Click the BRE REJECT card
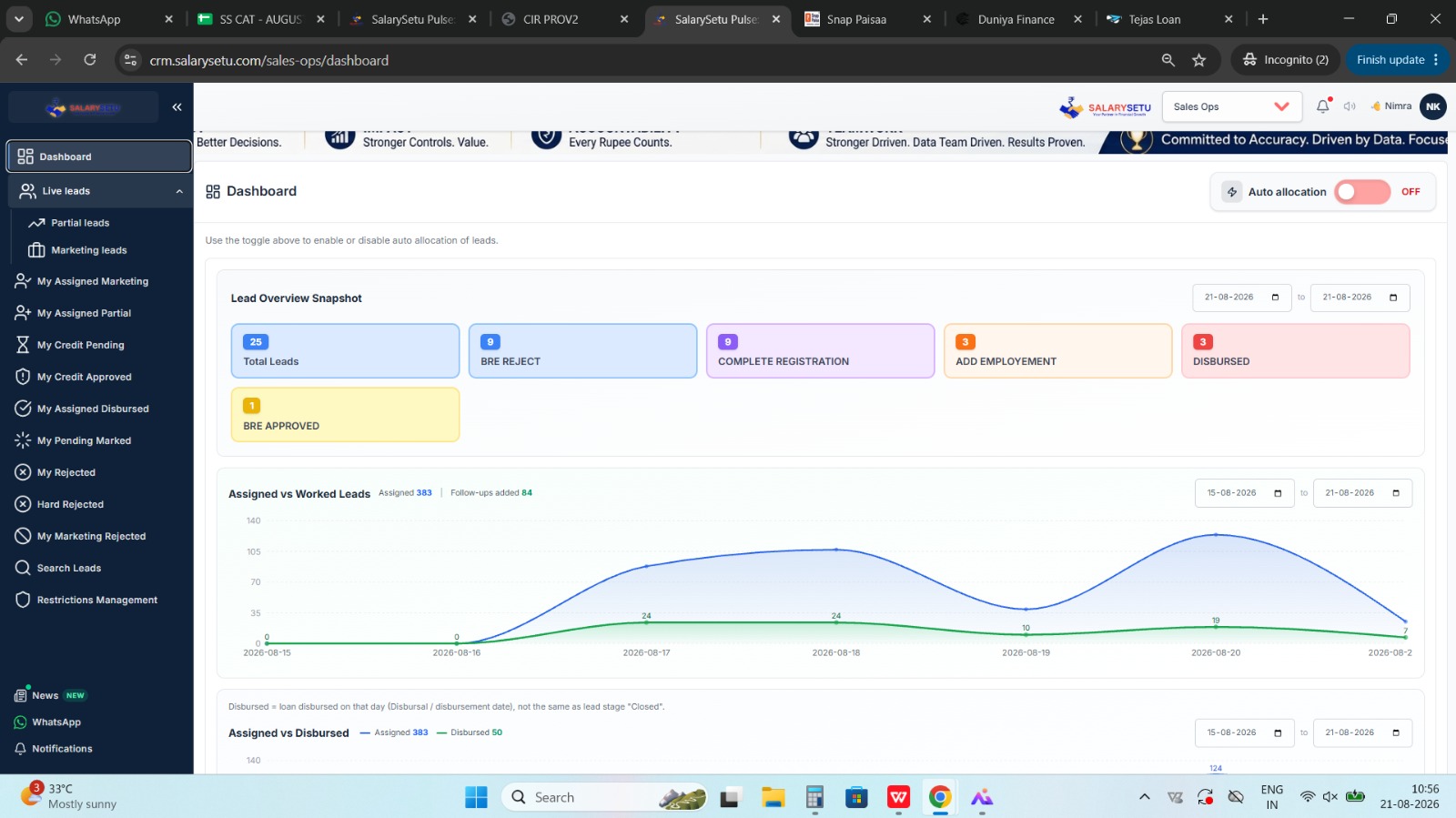Viewport: 1456px width, 818px height. coord(582,351)
